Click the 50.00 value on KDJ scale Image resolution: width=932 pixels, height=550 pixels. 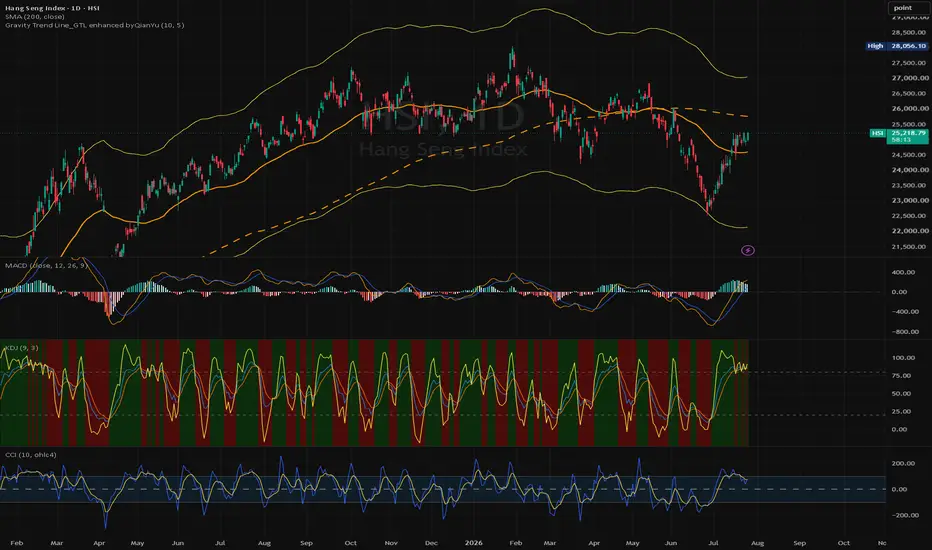(899, 394)
